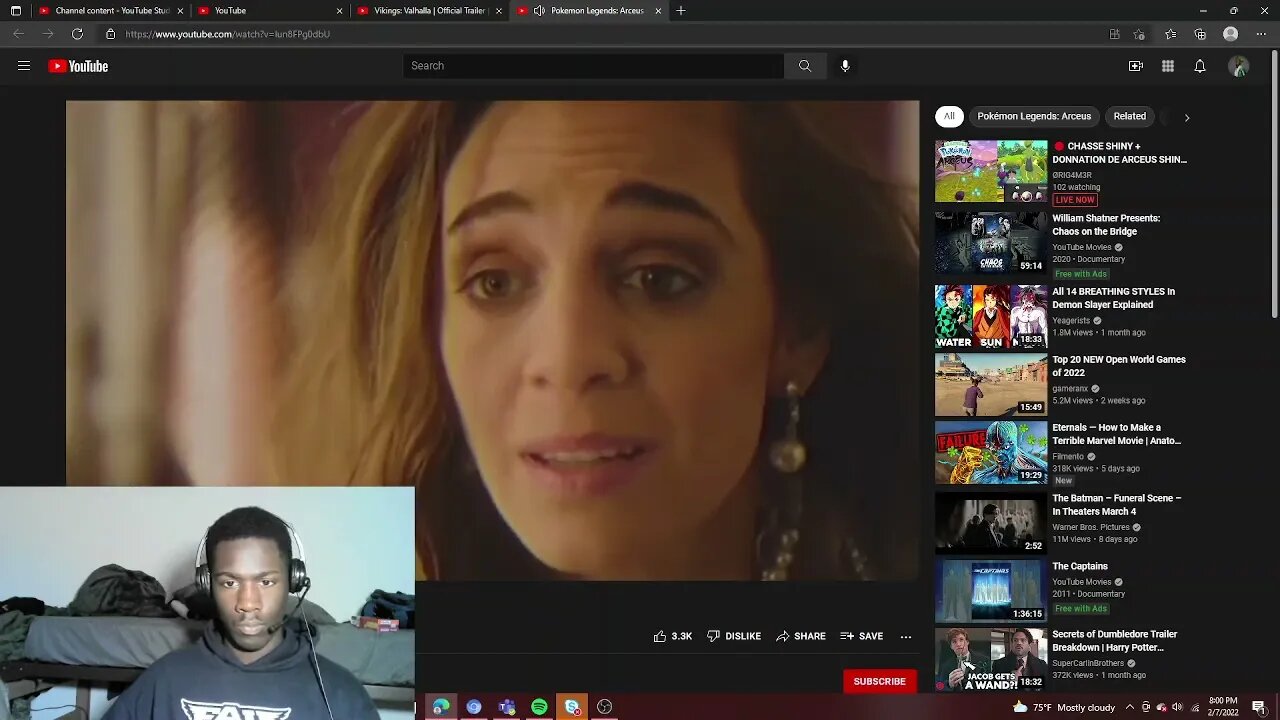
Task: Open Secrets of Dumbledore Trailer Breakdown
Action: [1115, 641]
